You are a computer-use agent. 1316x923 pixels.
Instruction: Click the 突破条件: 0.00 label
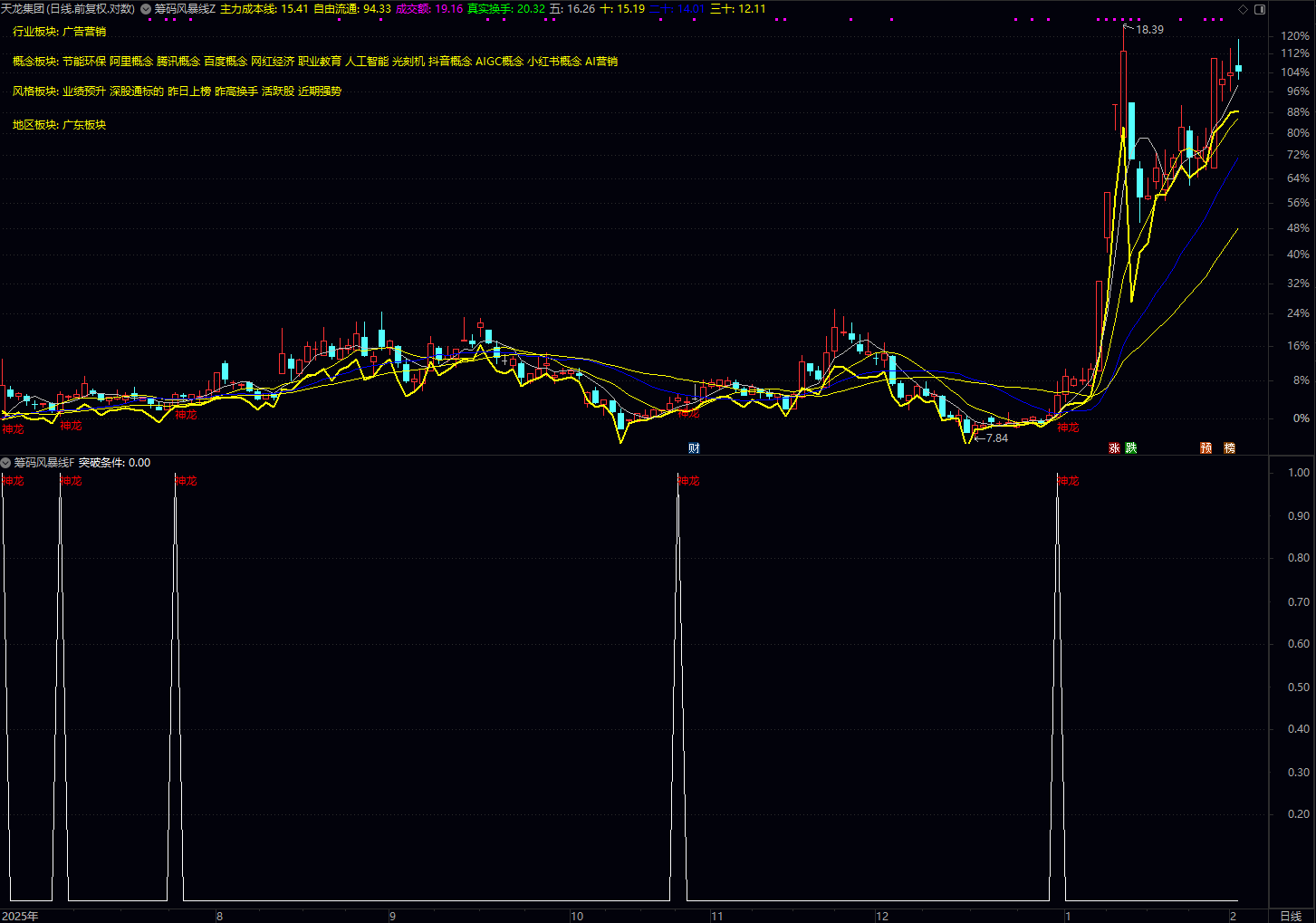click(x=114, y=463)
